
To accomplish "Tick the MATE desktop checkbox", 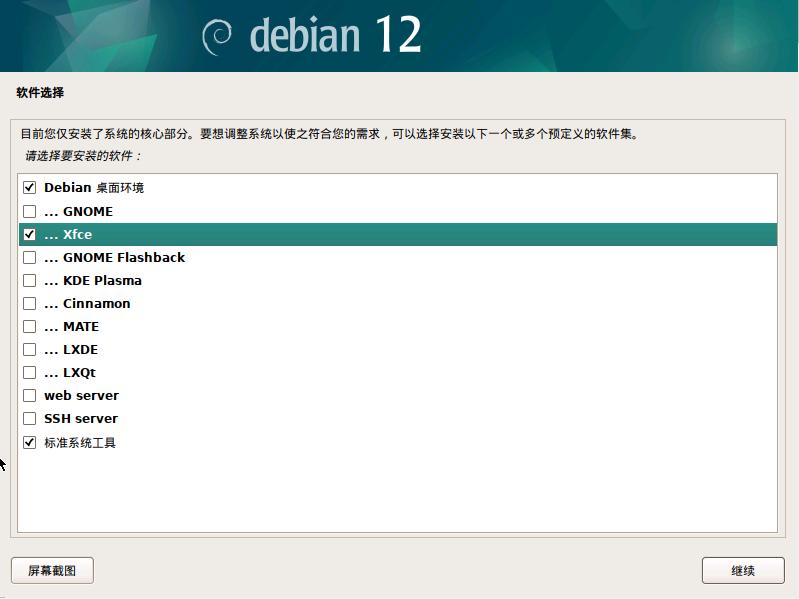I will [x=30, y=326].
